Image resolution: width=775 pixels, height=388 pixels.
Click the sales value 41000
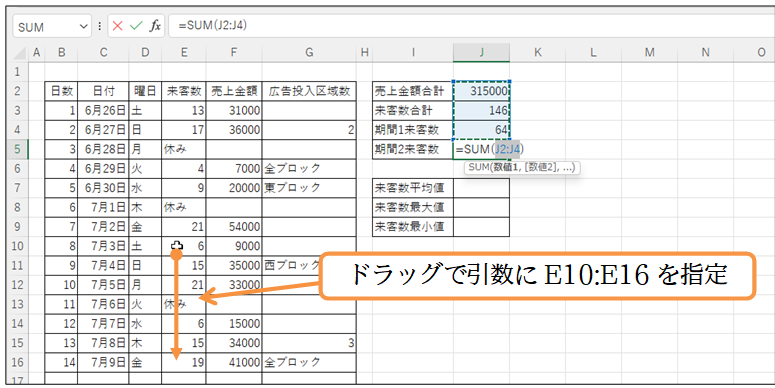(x=234, y=362)
